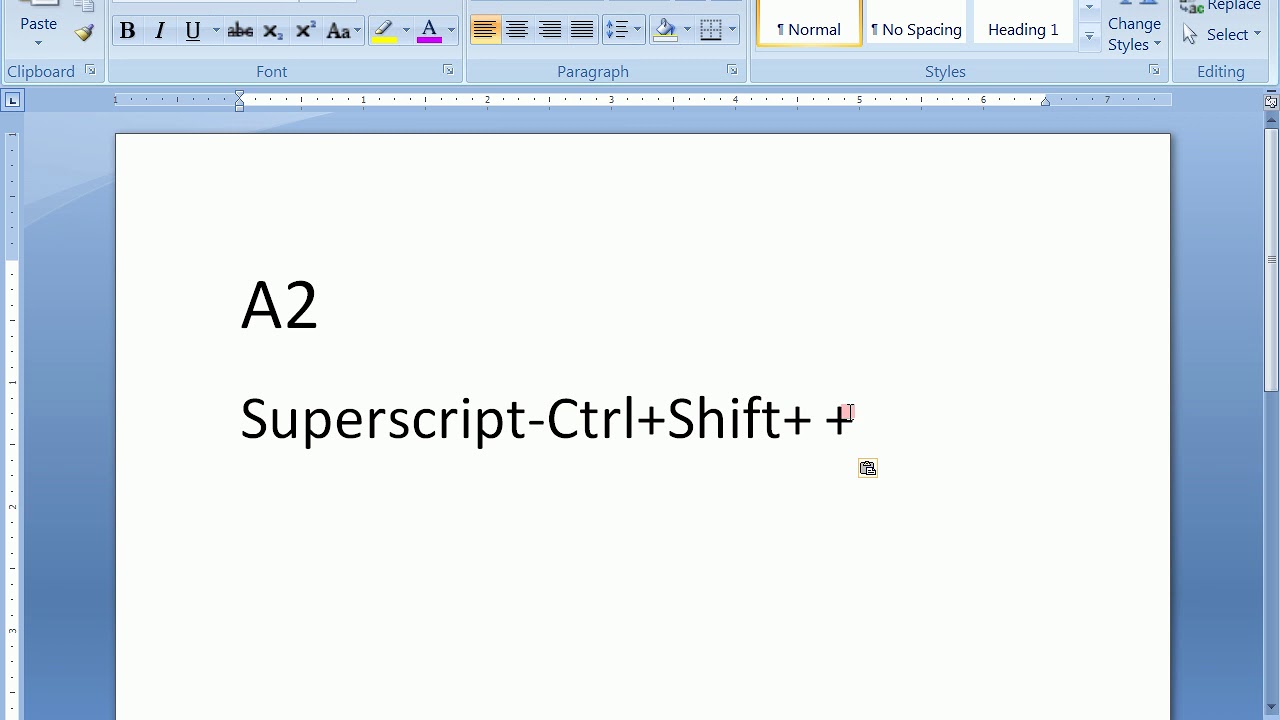Viewport: 1280px width, 720px height.
Task: Apply the yellow text highlight color
Action: [x=384, y=31]
